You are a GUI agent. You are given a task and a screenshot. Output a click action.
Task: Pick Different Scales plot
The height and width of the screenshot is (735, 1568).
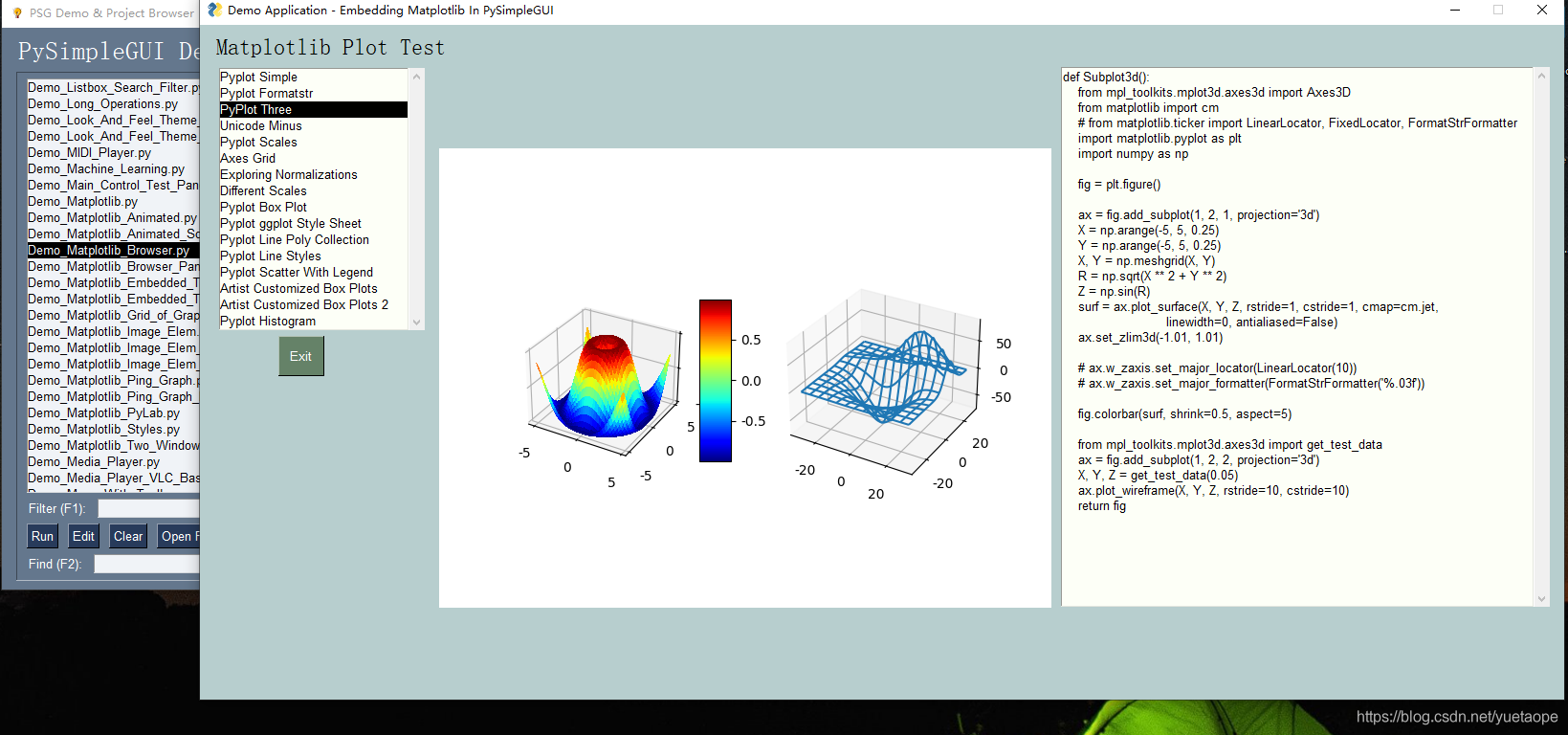pyautogui.click(x=314, y=190)
